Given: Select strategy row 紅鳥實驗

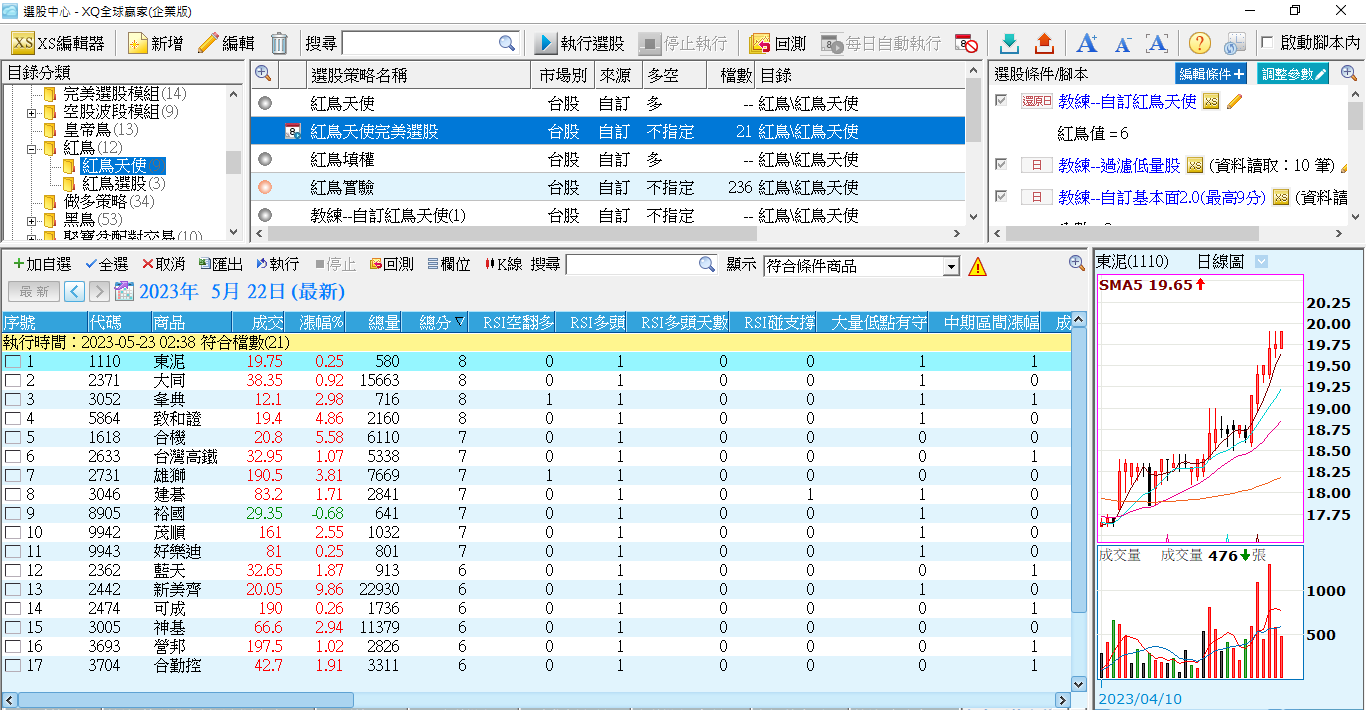Looking at the screenshot, I should coord(607,187).
